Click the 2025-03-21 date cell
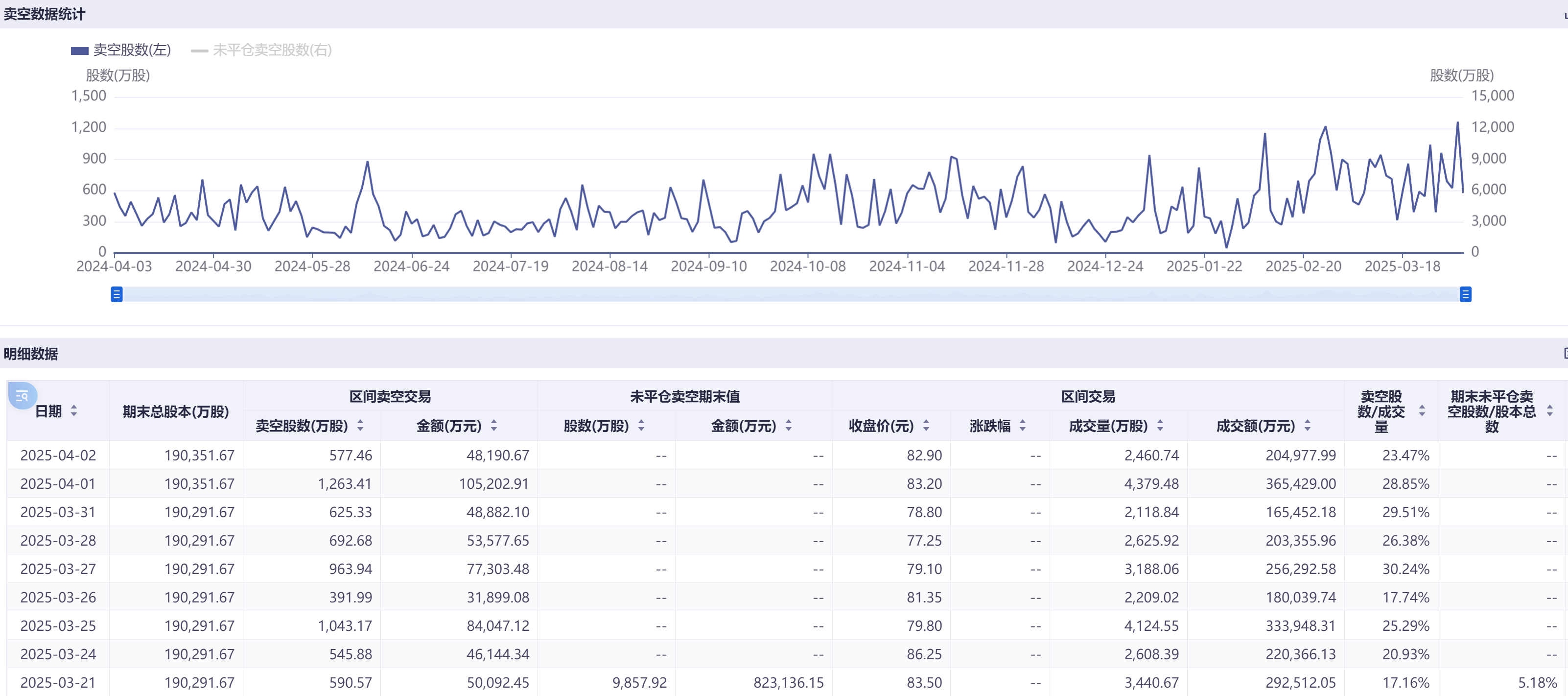The height and width of the screenshot is (696, 1568). pos(58,683)
